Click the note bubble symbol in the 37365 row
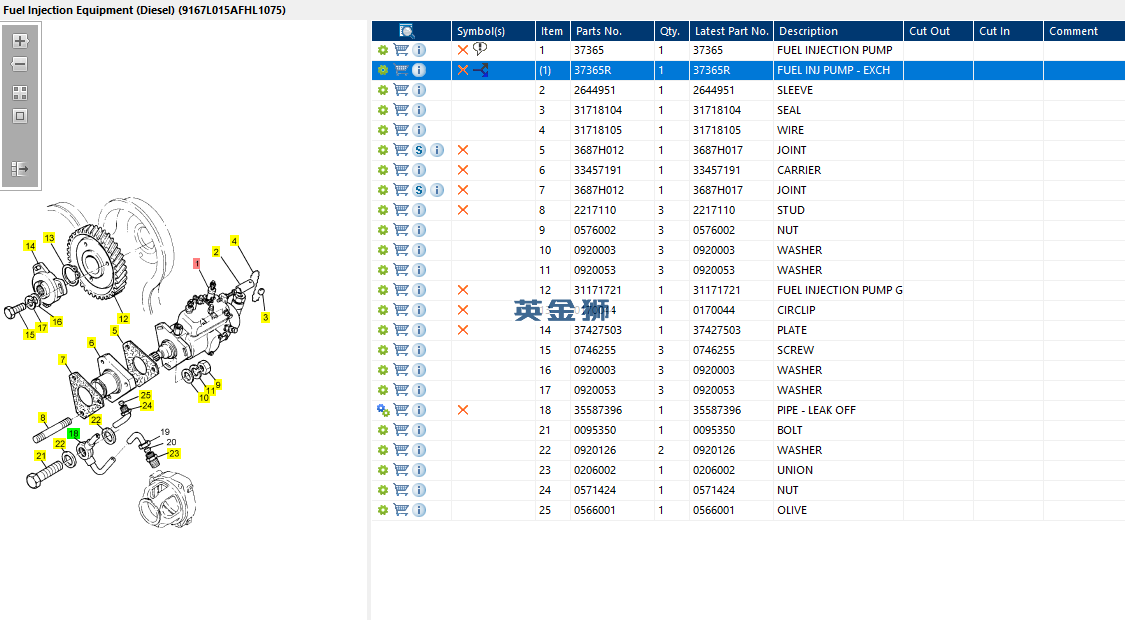The width and height of the screenshot is (1125, 620). [x=480, y=50]
